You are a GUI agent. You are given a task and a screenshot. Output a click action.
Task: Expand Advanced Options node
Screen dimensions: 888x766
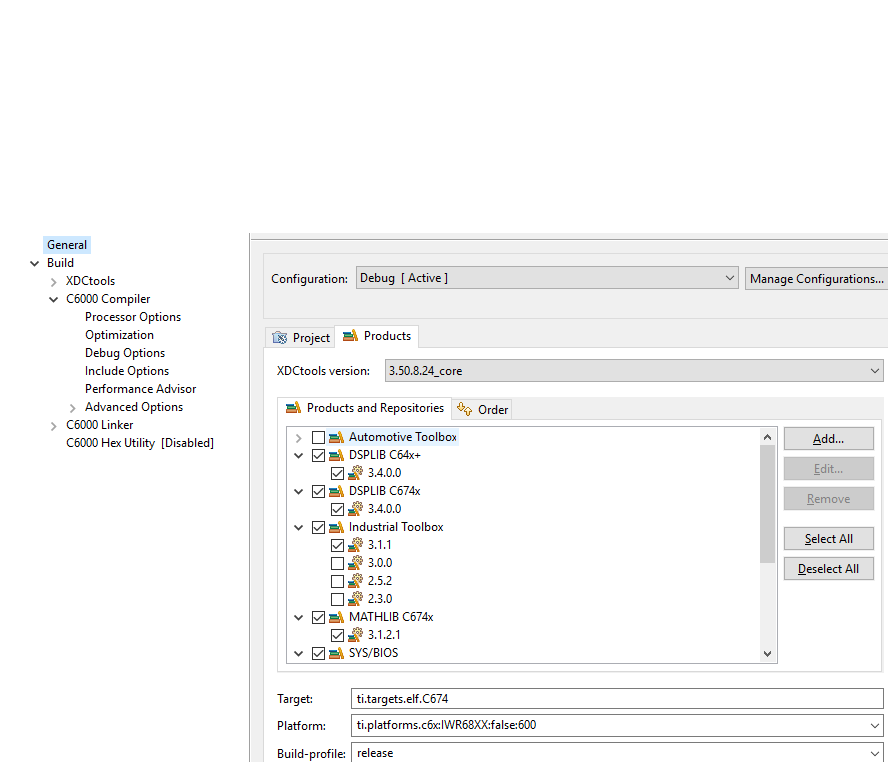(72, 408)
